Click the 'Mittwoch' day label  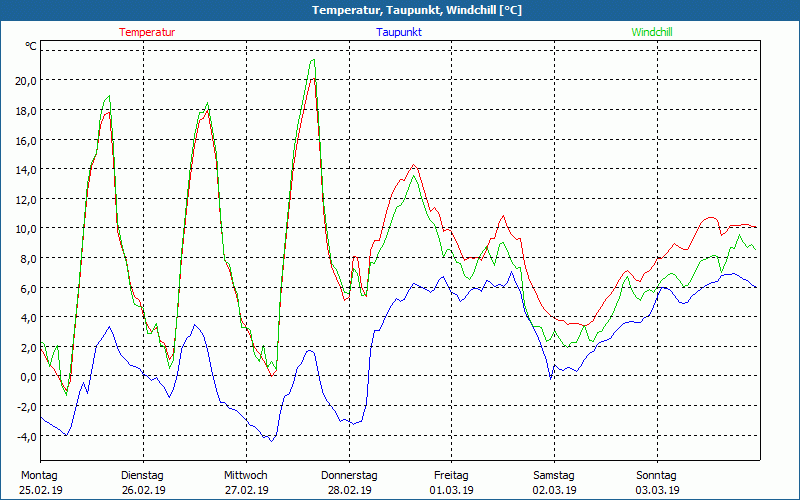(246, 476)
